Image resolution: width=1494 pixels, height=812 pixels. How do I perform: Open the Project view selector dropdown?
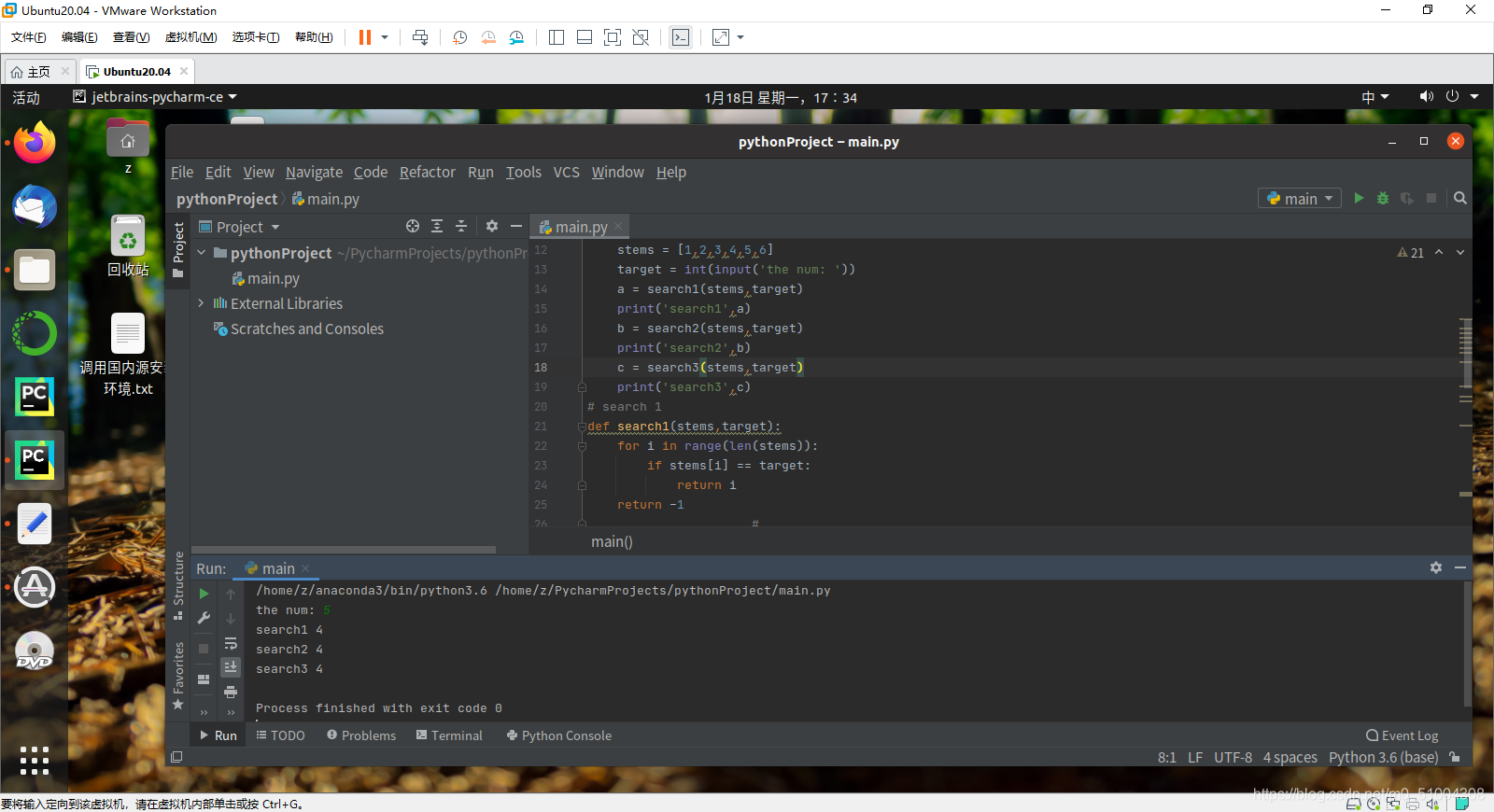240,227
